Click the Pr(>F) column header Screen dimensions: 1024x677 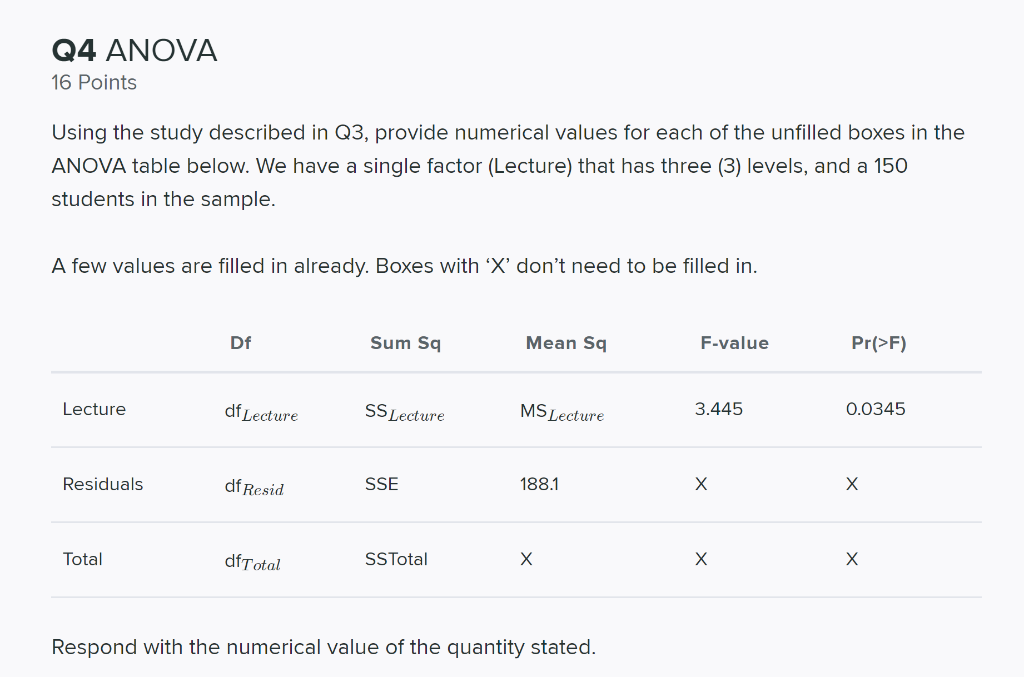tap(879, 343)
